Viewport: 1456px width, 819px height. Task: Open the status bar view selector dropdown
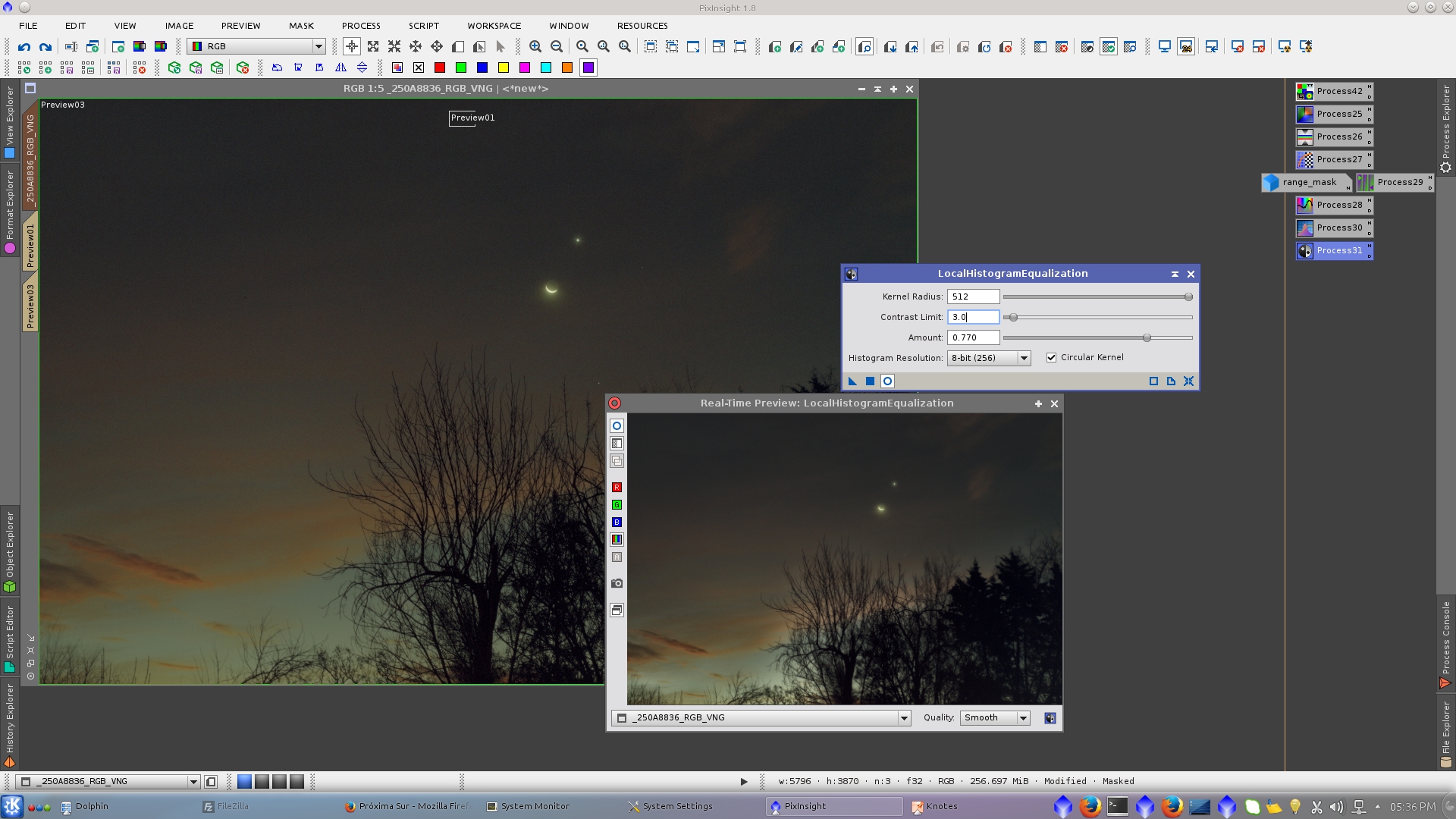click(x=108, y=782)
